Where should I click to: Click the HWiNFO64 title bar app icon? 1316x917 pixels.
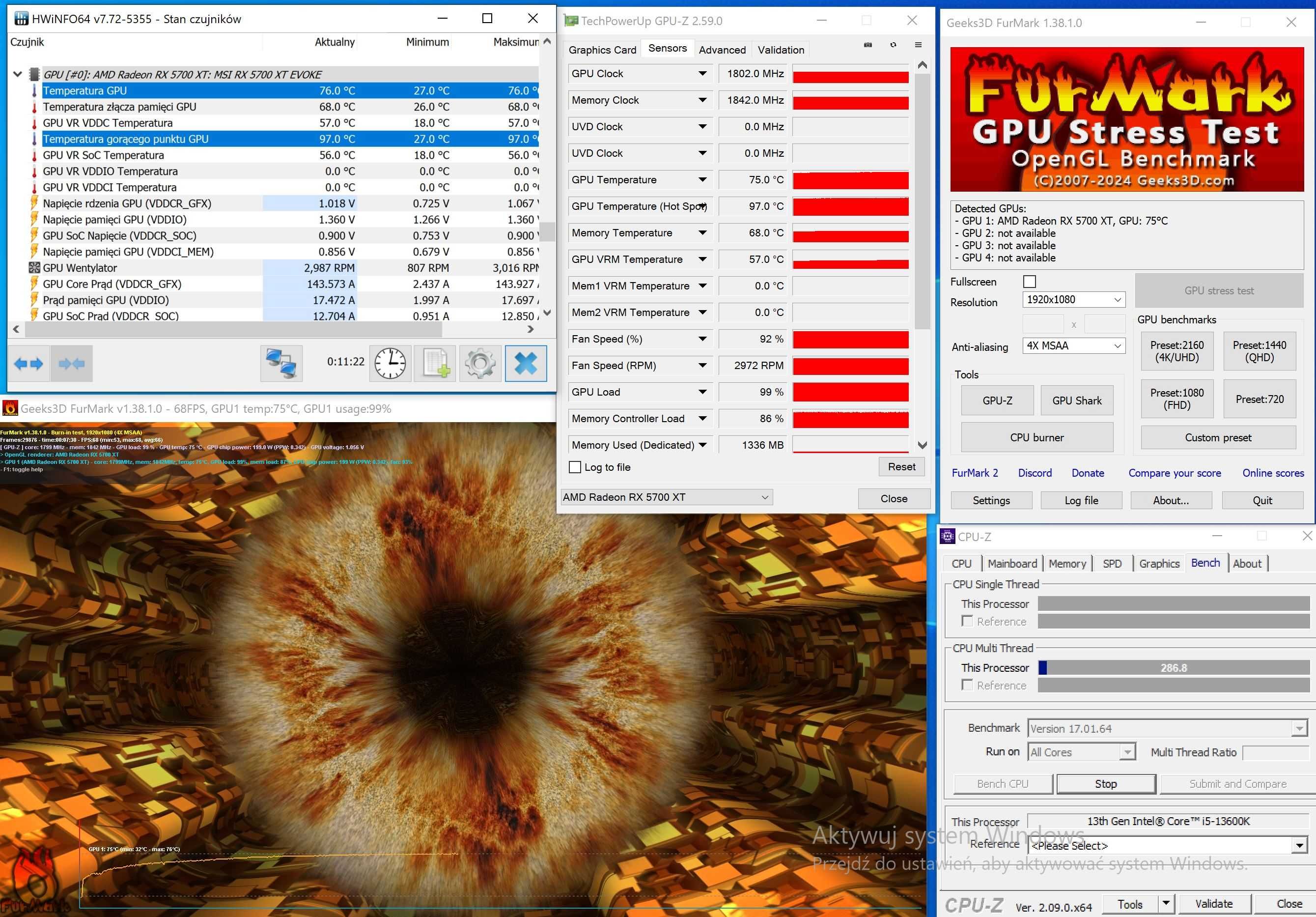click(x=21, y=18)
